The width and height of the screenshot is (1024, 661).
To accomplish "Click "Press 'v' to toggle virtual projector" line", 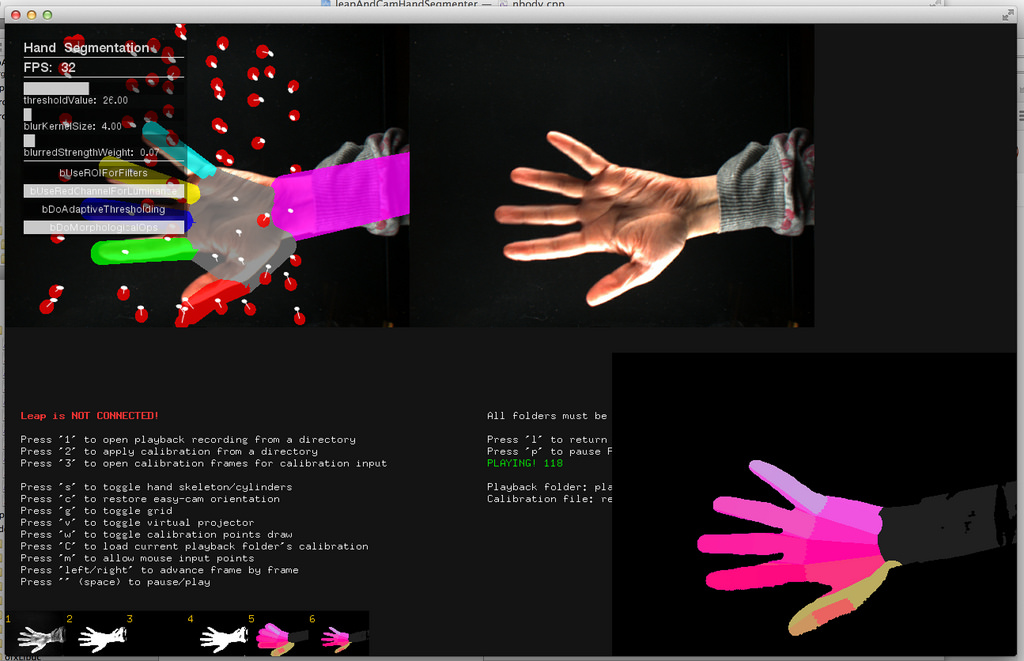I will click(137, 523).
